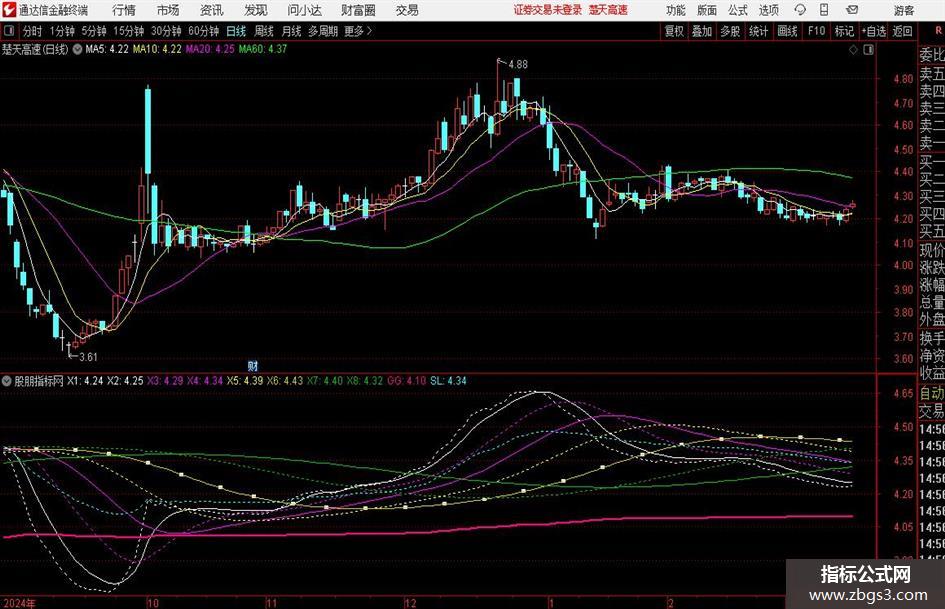Screen dimensions: 945x609
Task: Open the mobile phone icon
Action: tap(824, 10)
